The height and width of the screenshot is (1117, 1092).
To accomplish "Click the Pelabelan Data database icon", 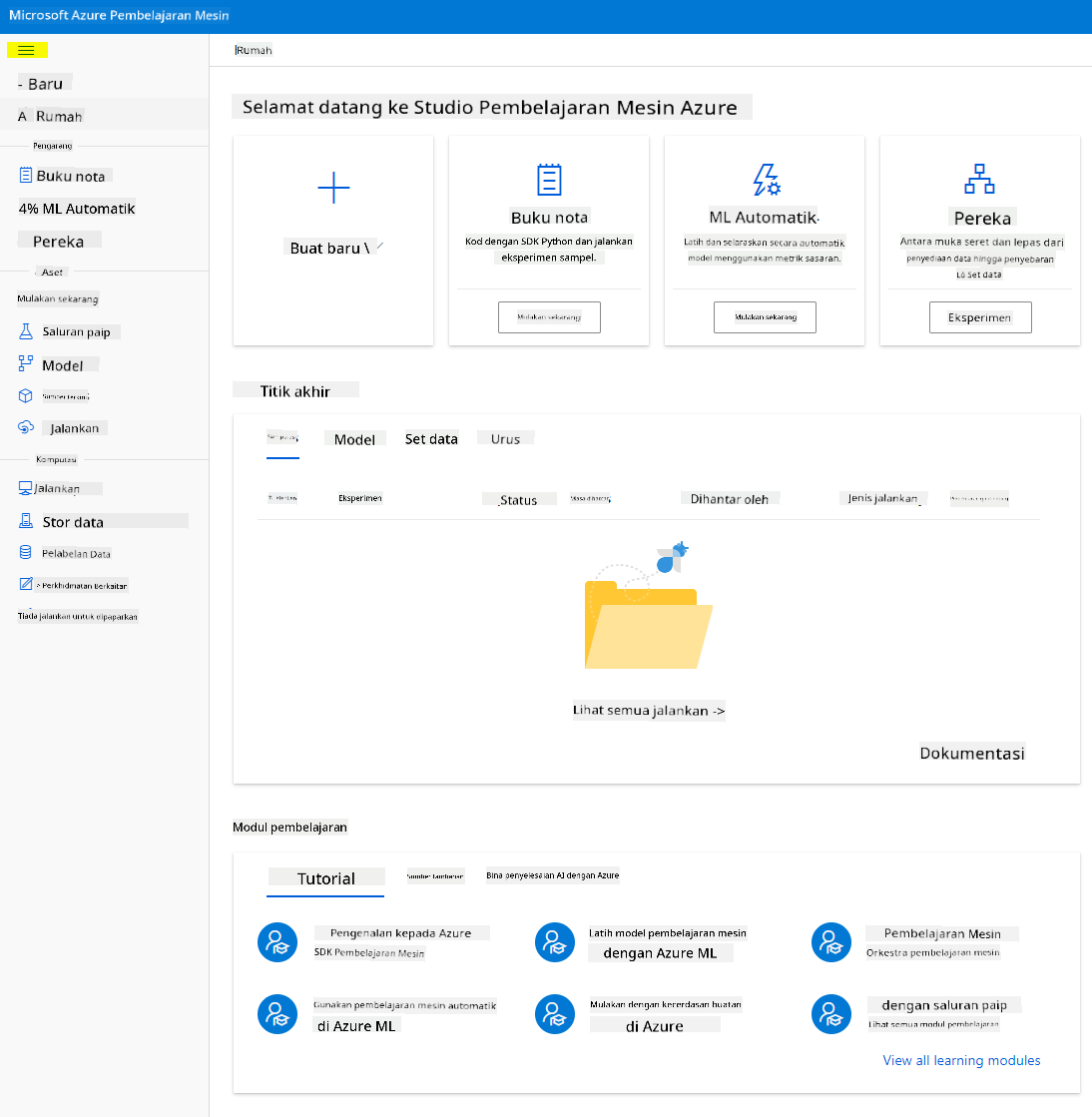I will (26, 553).
